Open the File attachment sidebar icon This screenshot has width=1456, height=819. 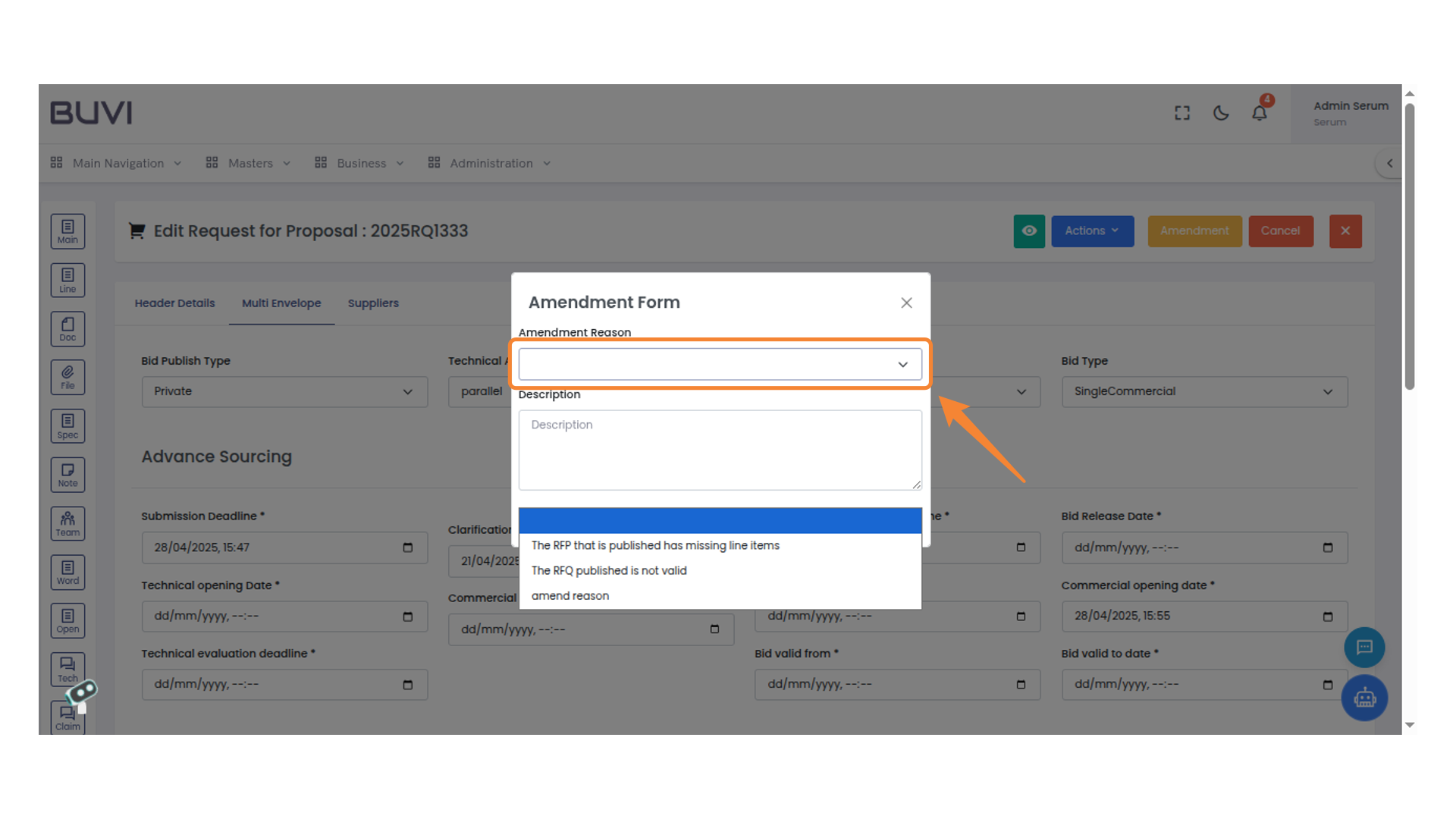[67, 377]
